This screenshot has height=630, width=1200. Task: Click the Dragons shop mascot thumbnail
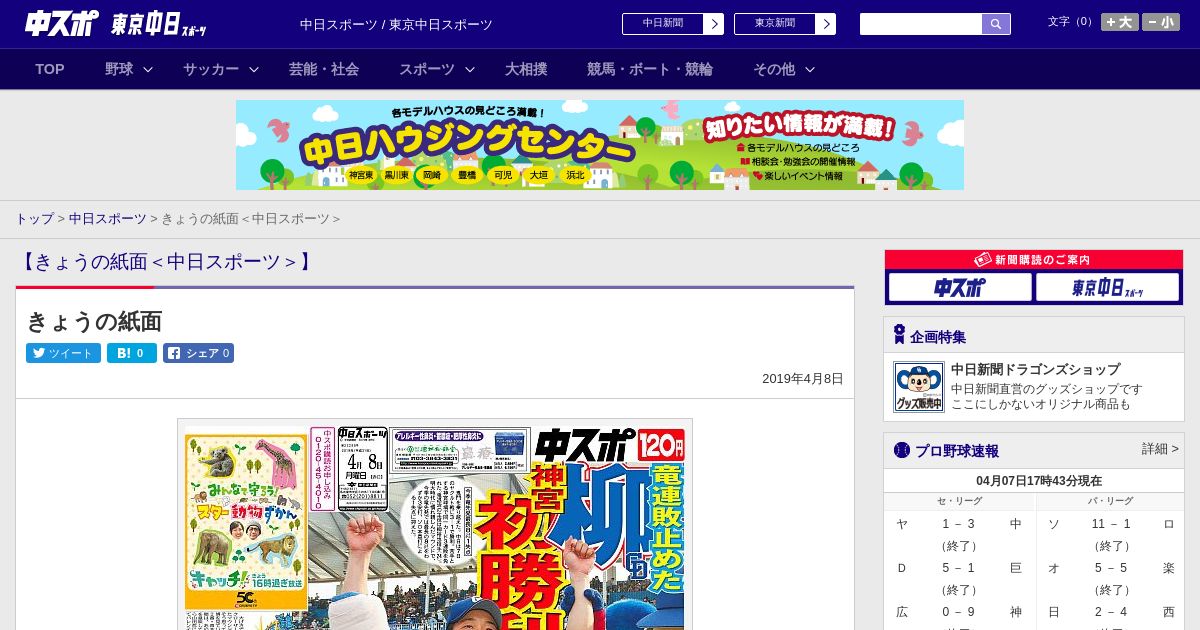coord(919,387)
